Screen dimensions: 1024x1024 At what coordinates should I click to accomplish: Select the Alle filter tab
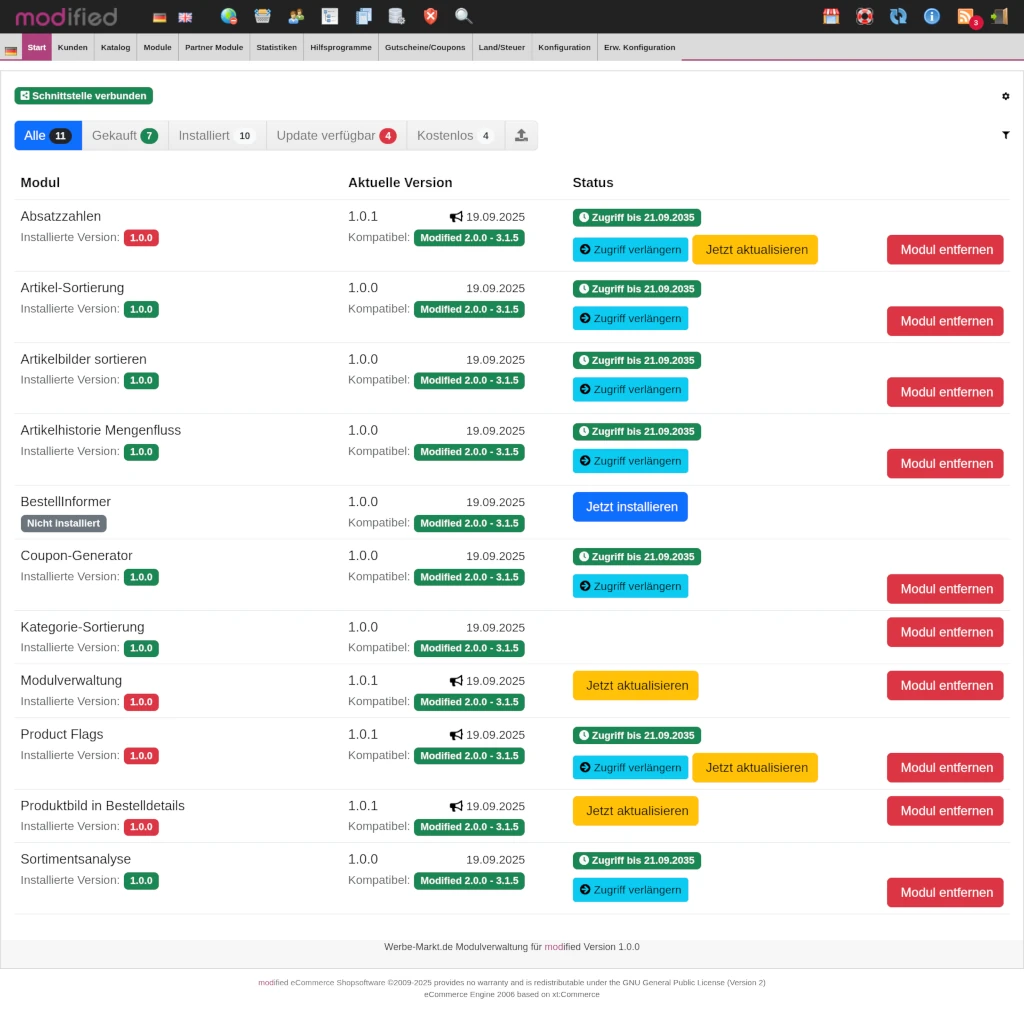tap(48, 135)
